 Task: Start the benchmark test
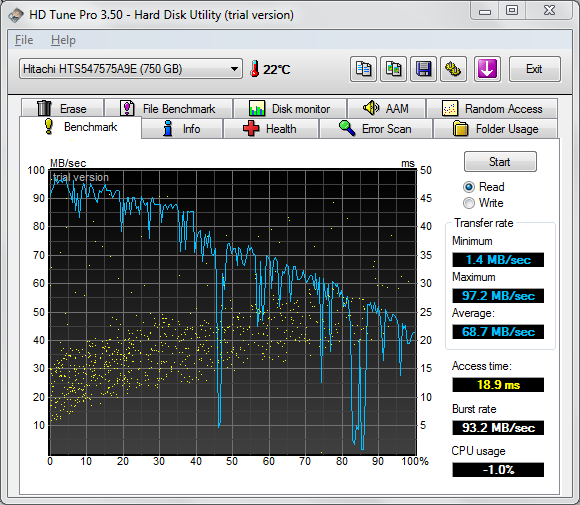pos(500,162)
